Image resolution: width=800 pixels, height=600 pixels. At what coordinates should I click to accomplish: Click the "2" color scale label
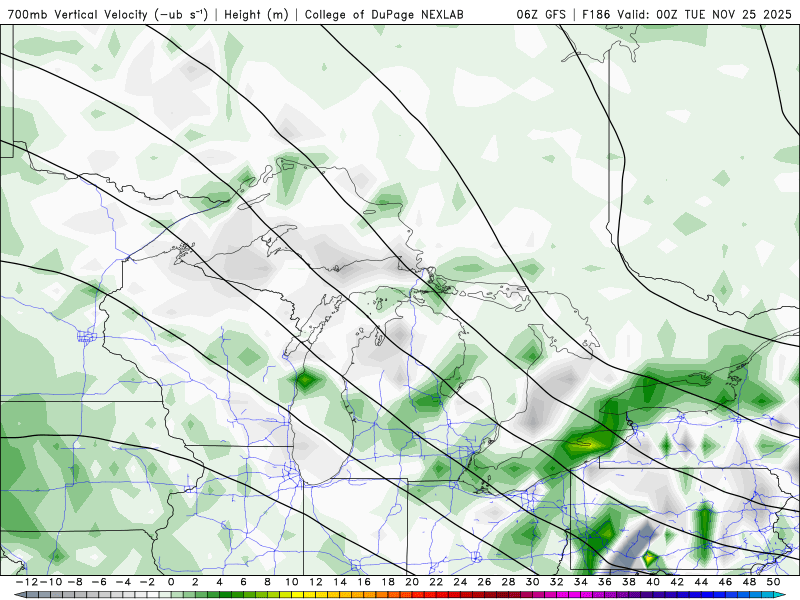pos(195,582)
